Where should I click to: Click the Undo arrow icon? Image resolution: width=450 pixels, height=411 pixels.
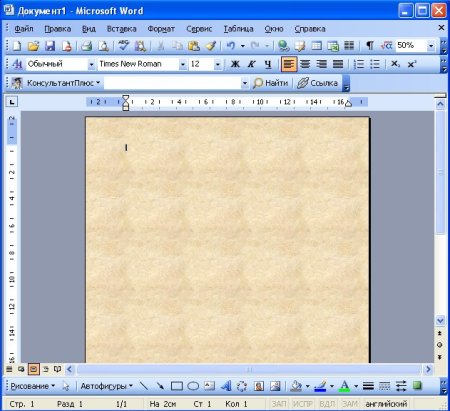tap(231, 46)
